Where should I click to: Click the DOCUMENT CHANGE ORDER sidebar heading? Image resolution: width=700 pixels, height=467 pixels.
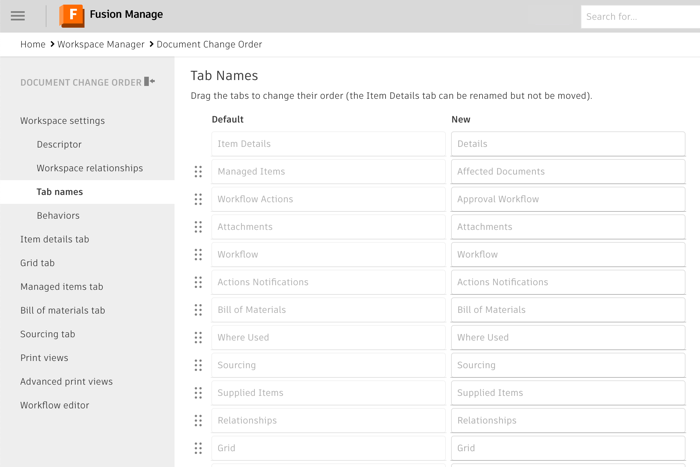click(81, 82)
